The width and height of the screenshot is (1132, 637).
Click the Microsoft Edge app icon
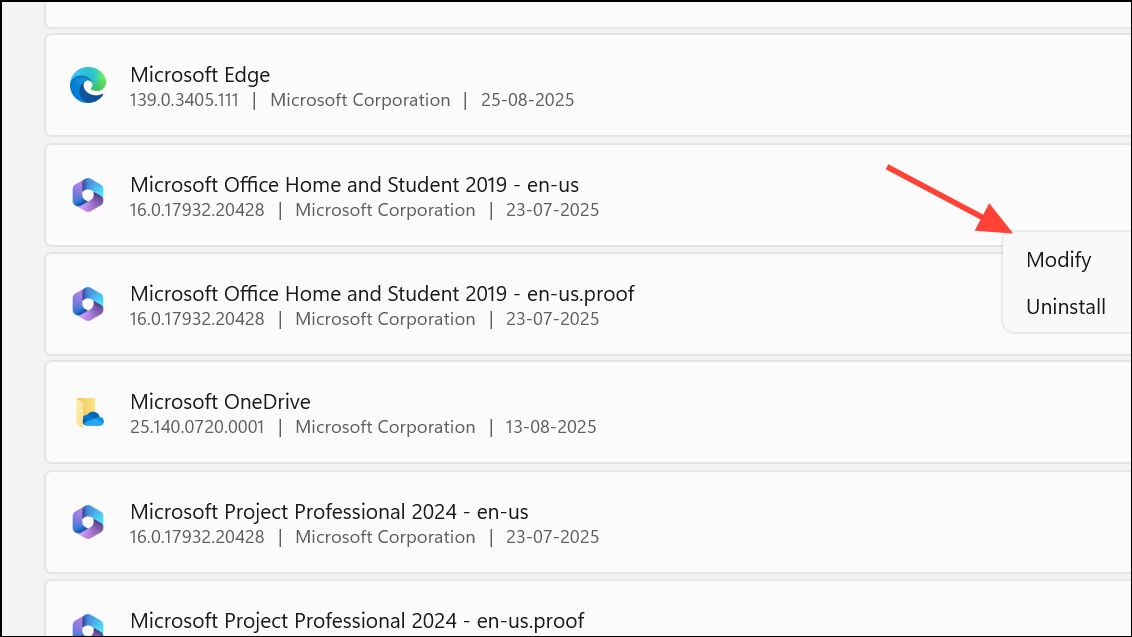coord(88,85)
